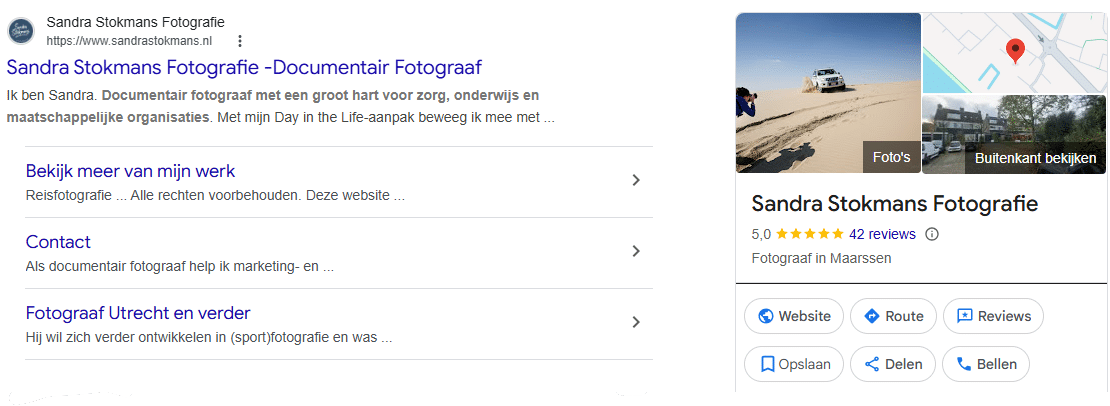The image size is (1110, 406).
Task: Click the globe icon in Website button
Action: pos(766,316)
